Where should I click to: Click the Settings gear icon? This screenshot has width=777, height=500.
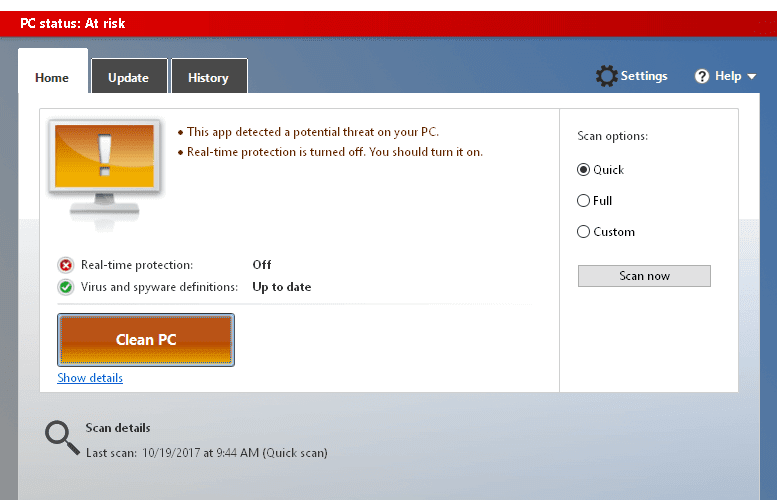click(x=607, y=76)
